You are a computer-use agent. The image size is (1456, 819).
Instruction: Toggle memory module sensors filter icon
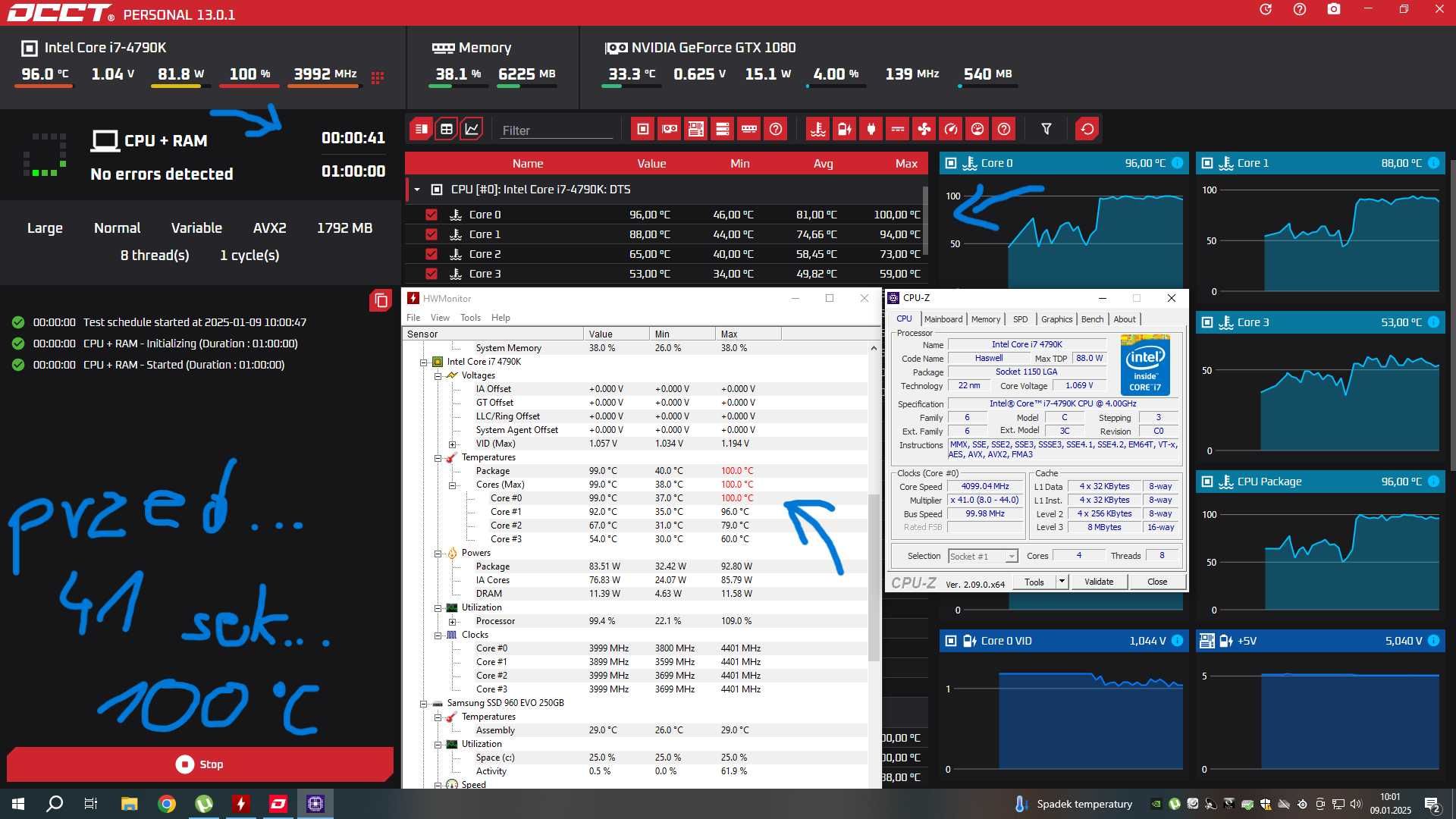[x=749, y=129]
